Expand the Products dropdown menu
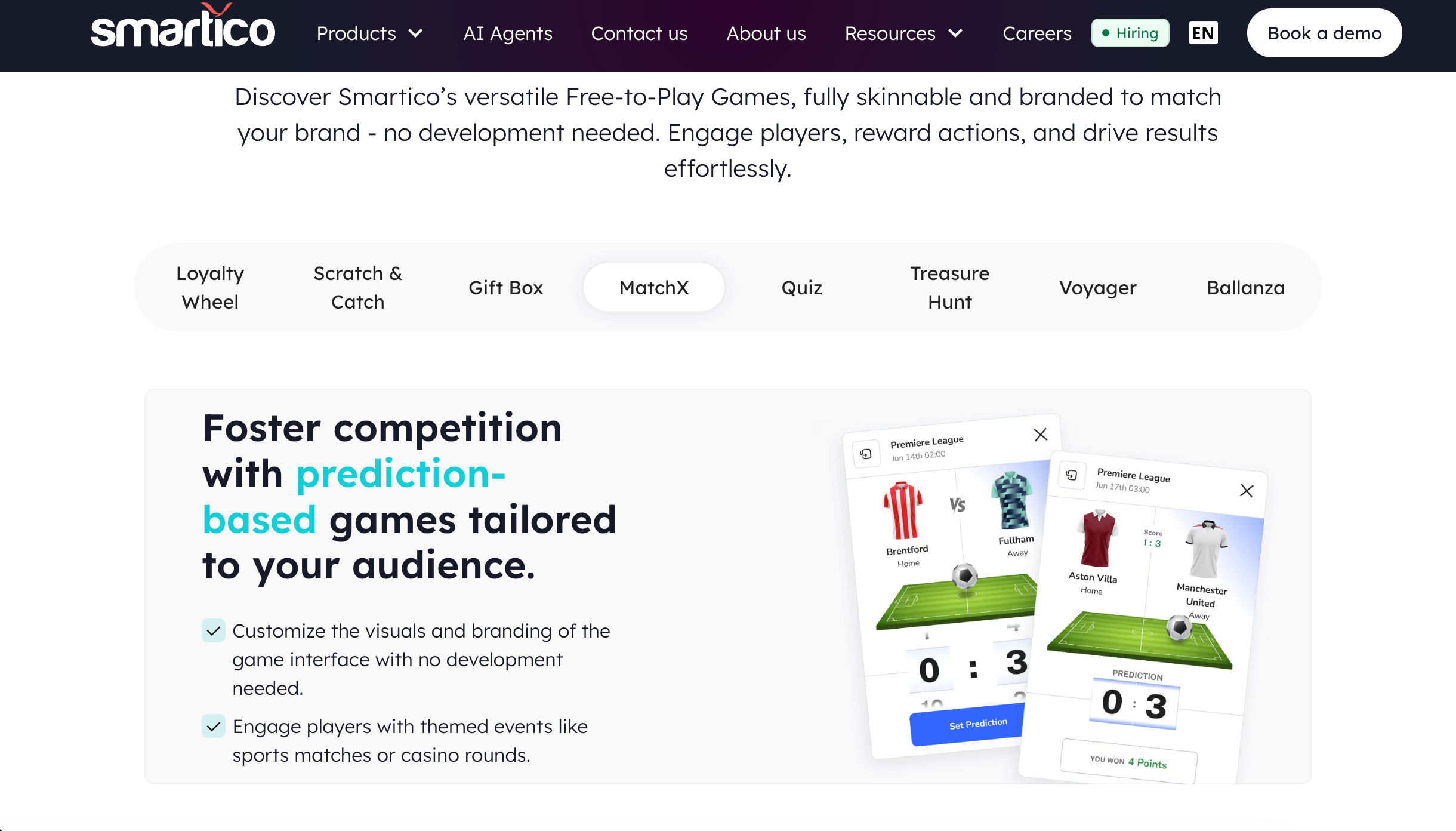Screen dimensions: 1456x831 point(369,33)
